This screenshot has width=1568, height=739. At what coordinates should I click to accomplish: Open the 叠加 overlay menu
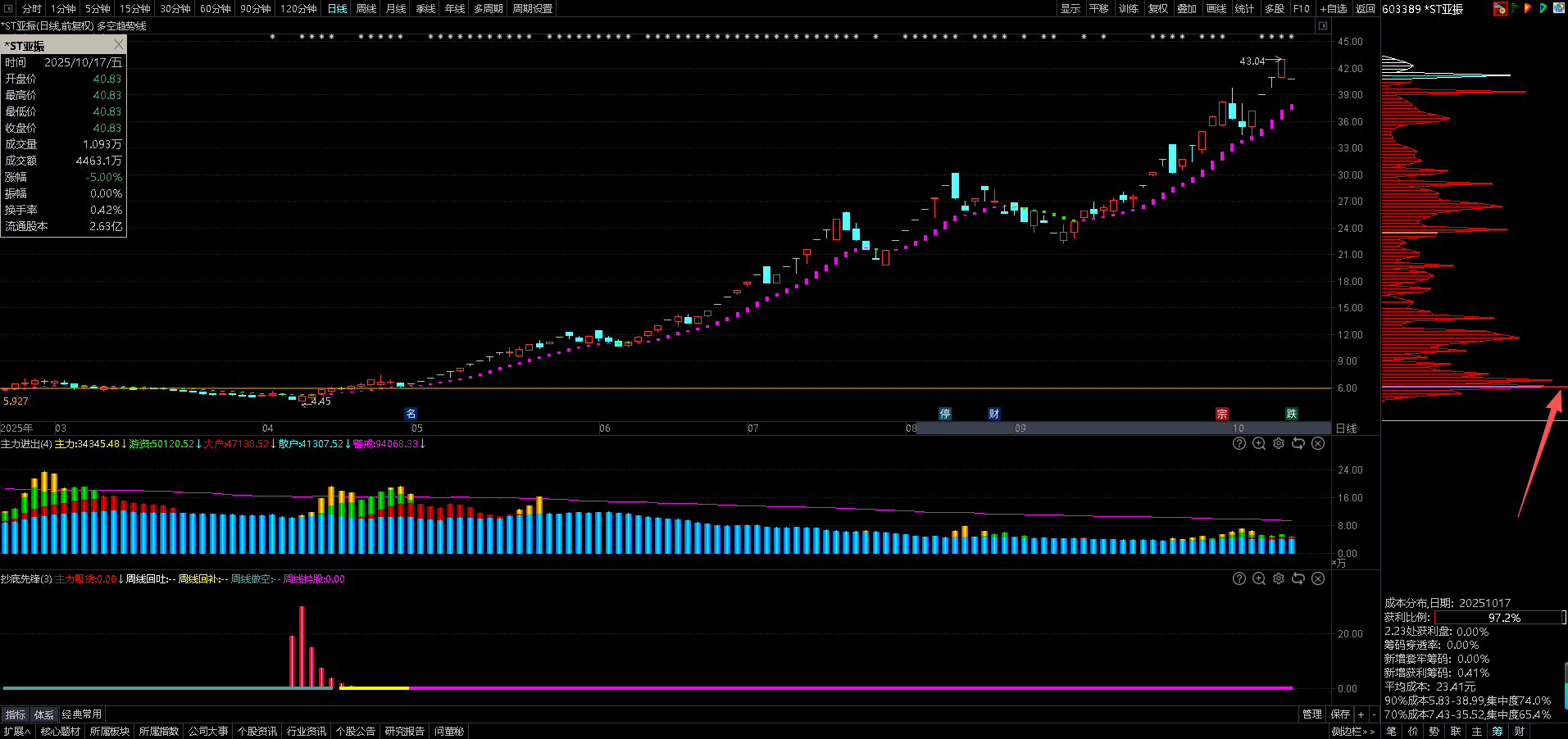1187,8
